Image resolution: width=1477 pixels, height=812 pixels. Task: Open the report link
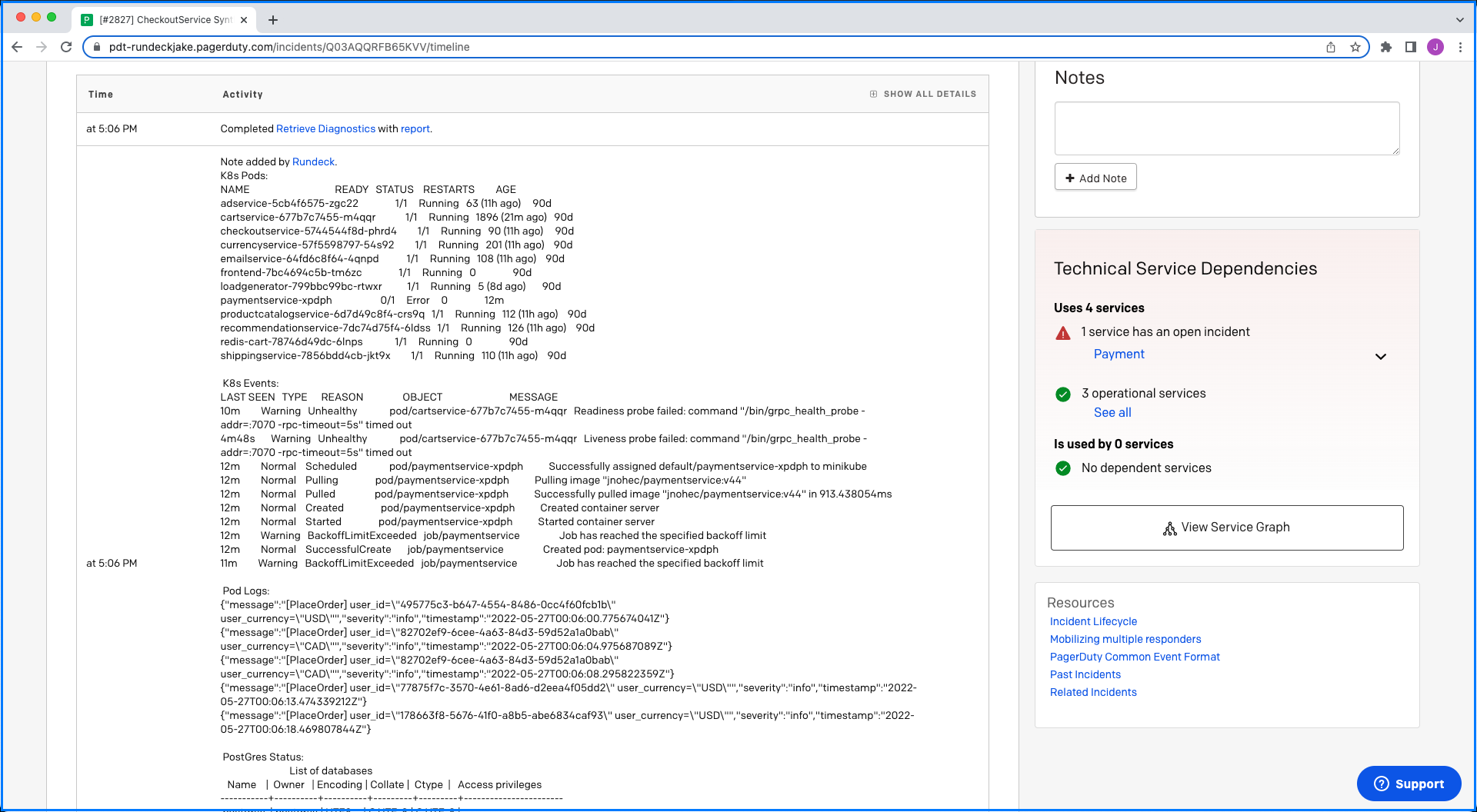click(x=415, y=128)
